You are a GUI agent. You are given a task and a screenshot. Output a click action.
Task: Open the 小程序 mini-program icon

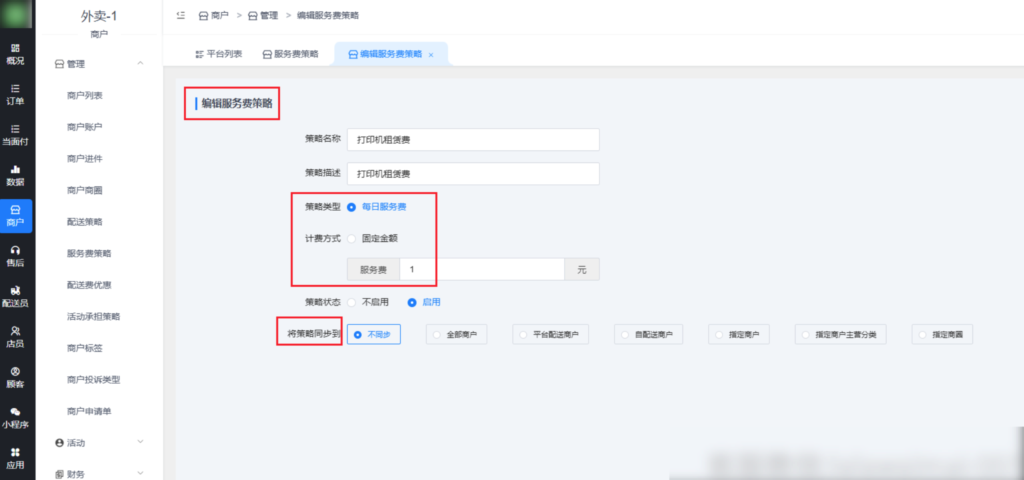tap(15, 418)
